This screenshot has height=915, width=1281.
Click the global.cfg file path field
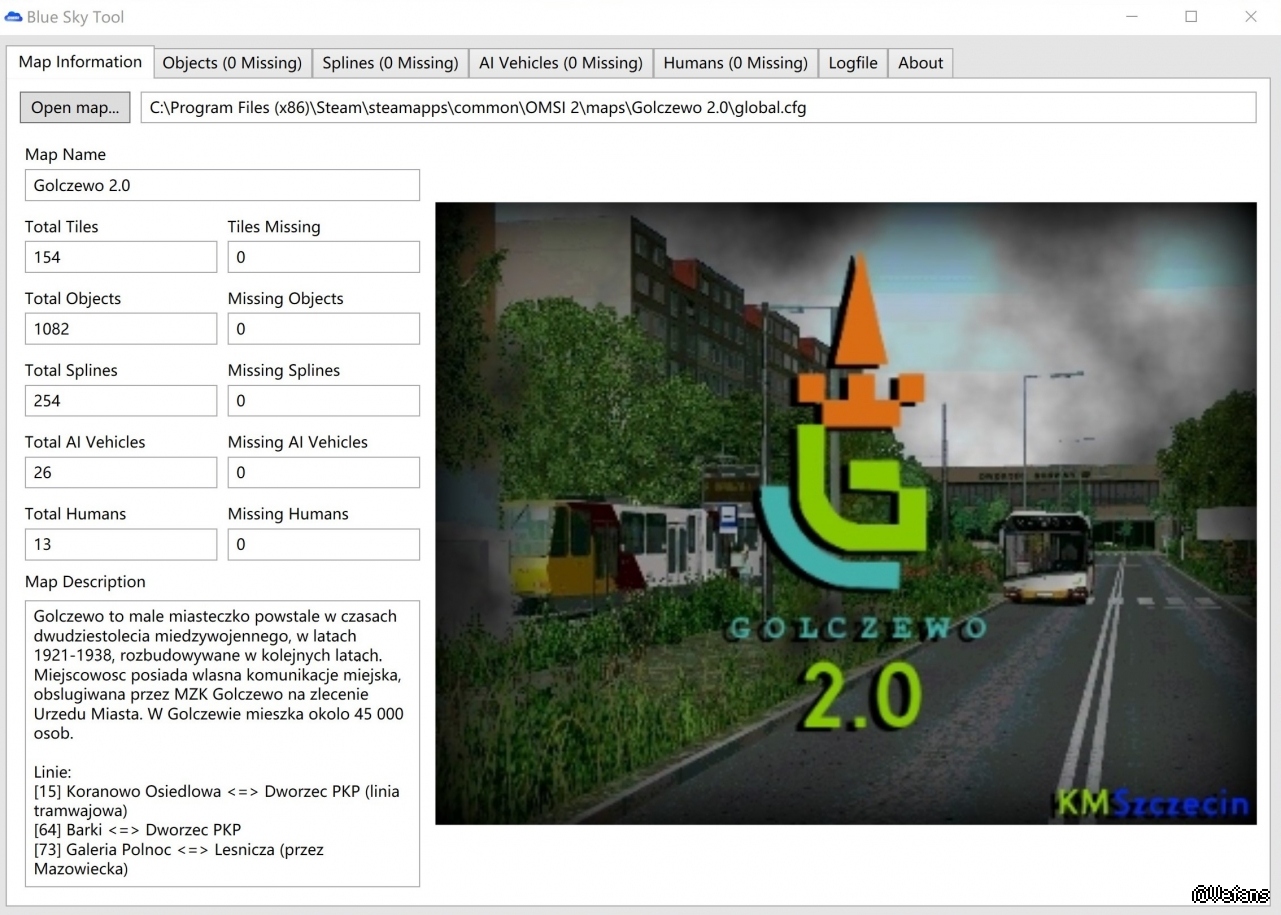click(x=697, y=108)
